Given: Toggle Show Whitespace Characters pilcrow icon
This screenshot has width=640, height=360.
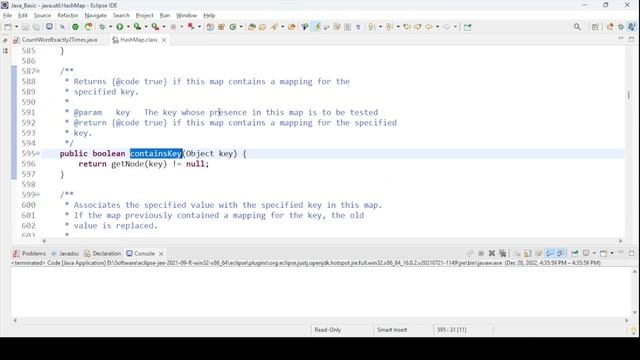Looking at the screenshot, I should pyautogui.click(x=358, y=27).
